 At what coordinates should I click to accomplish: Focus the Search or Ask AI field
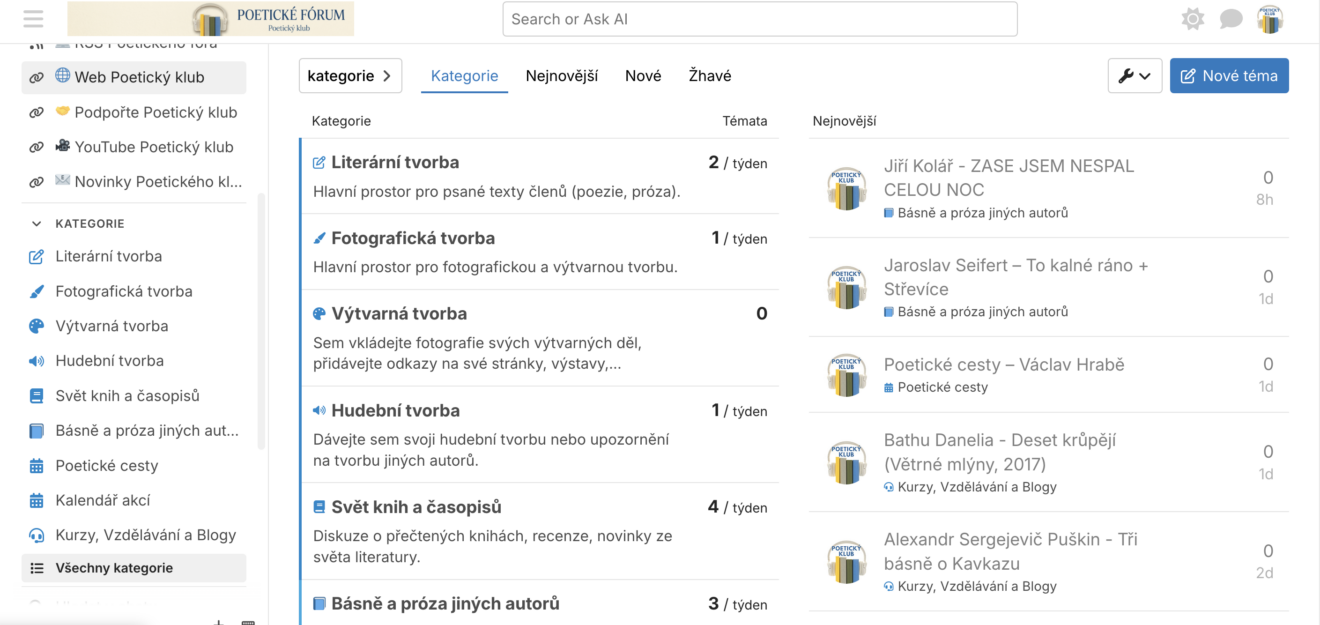click(760, 19)
